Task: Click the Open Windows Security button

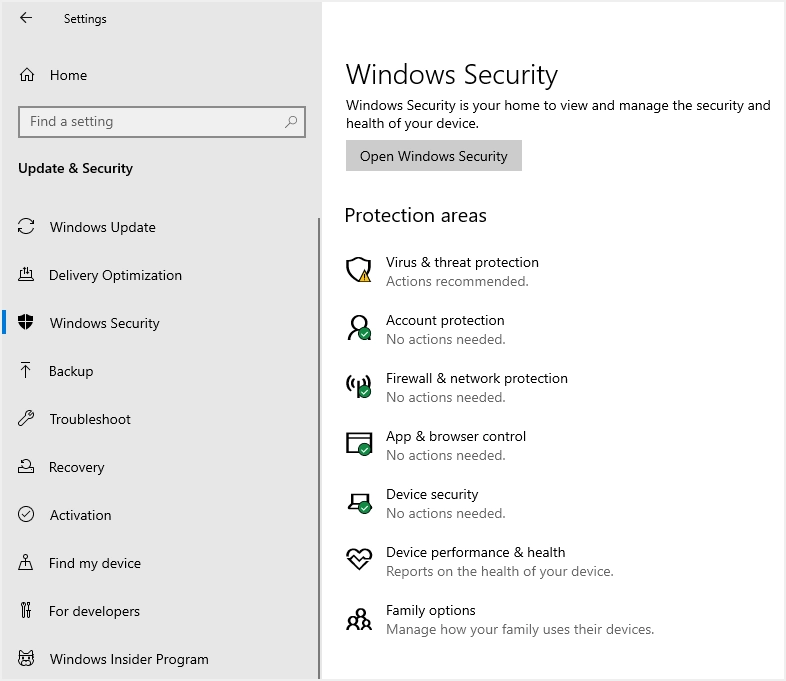Action: click(x=434, y=156)
